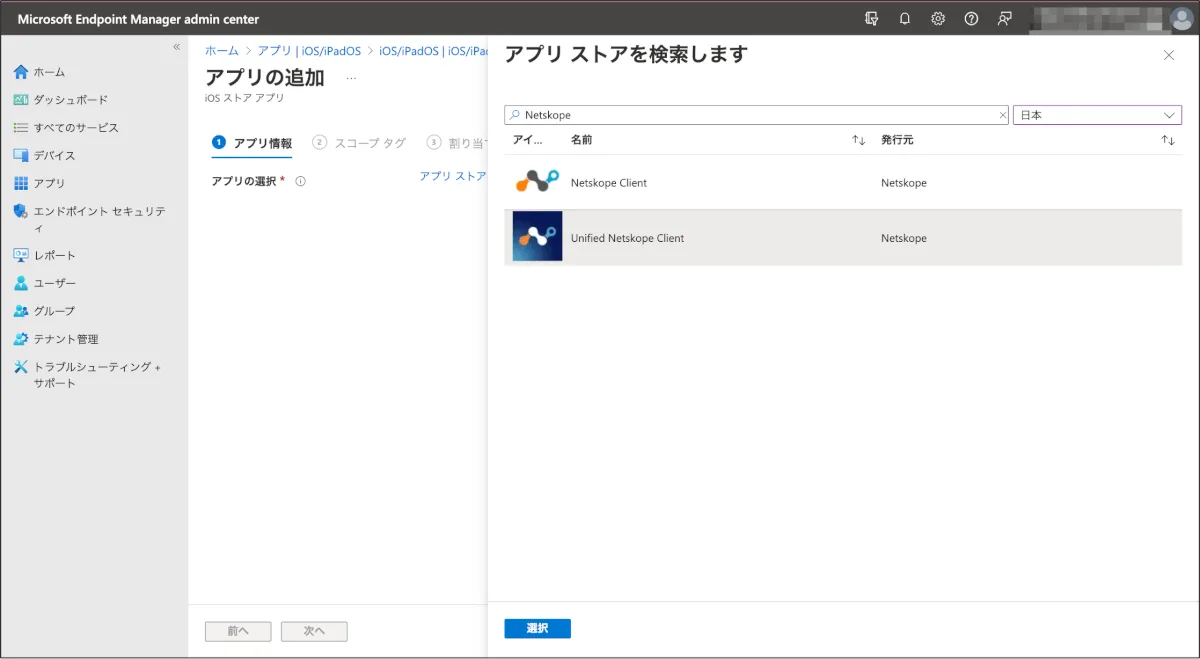The image size is (1200, 659).
Task: Click the user account avatar
Action: tap(1181, 19)
